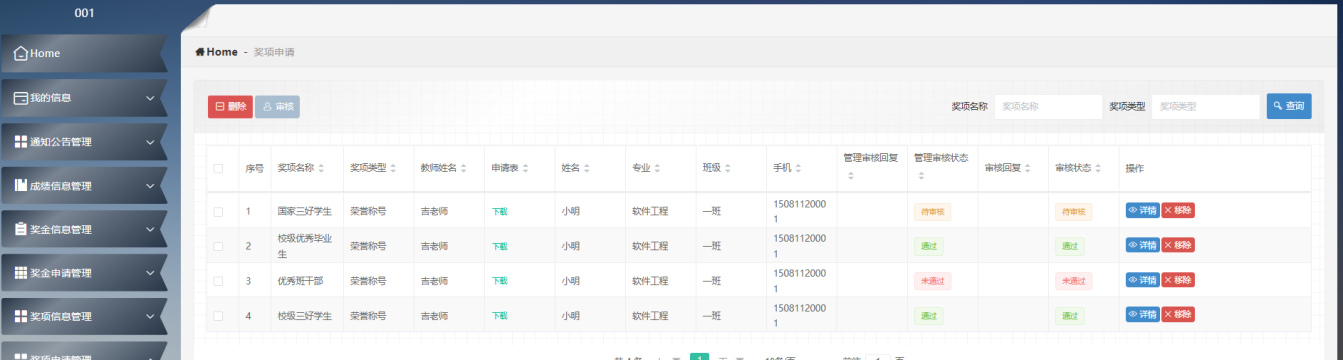1343x360 pixels.
Task: Click 下载 link in 国家三好学生 row
Action: pyautogui.click(x=499, y=211)
